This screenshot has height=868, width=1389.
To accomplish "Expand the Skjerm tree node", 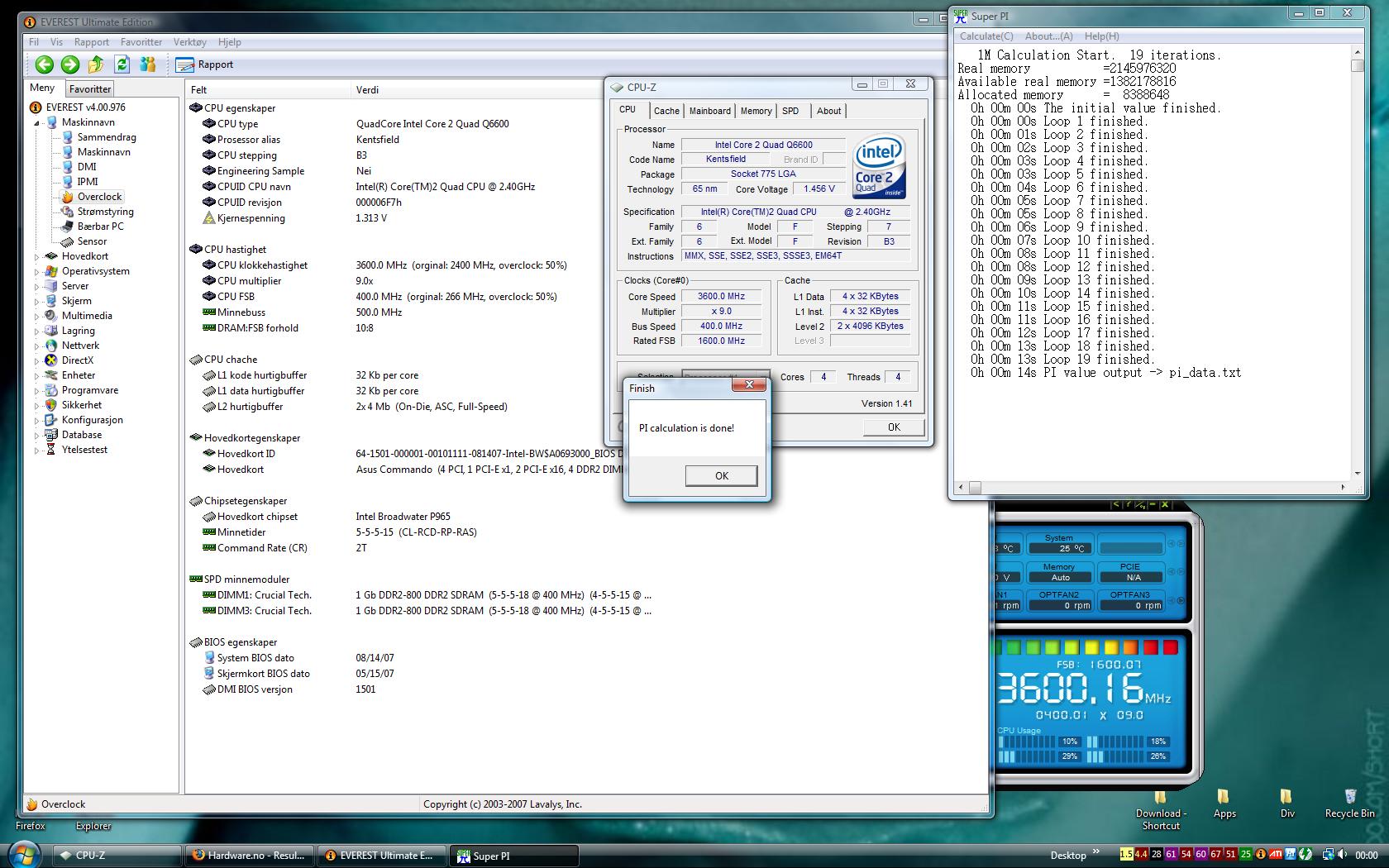I will (37, 301).
